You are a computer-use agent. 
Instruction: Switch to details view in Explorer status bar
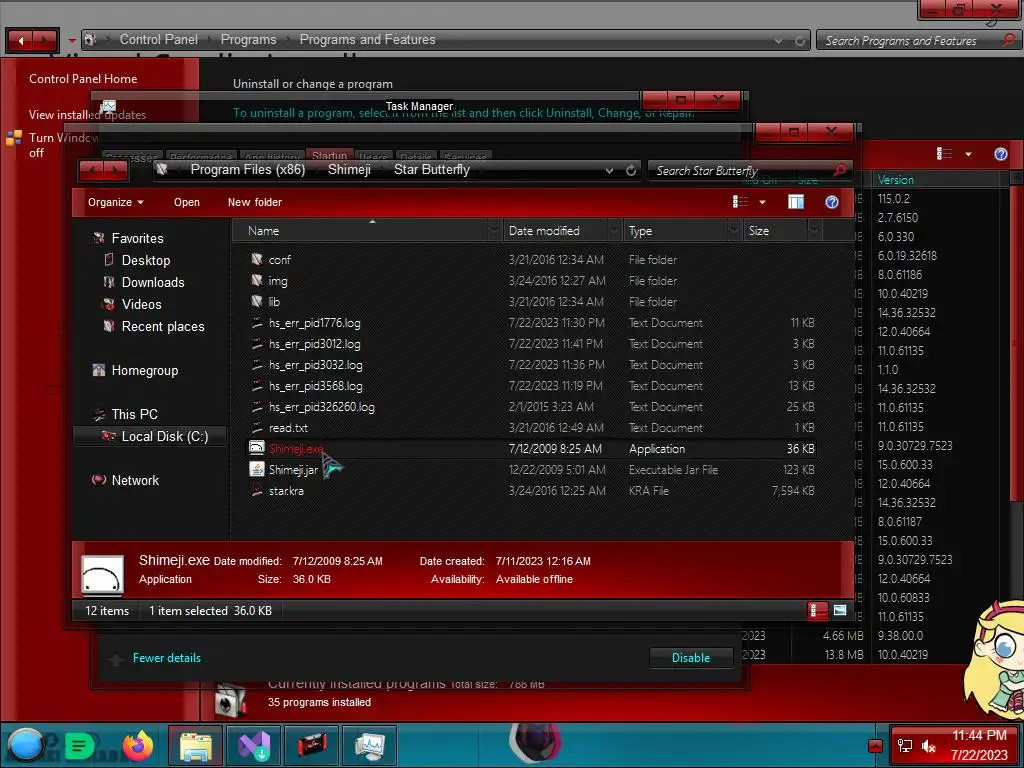click(x=818, y=611)
